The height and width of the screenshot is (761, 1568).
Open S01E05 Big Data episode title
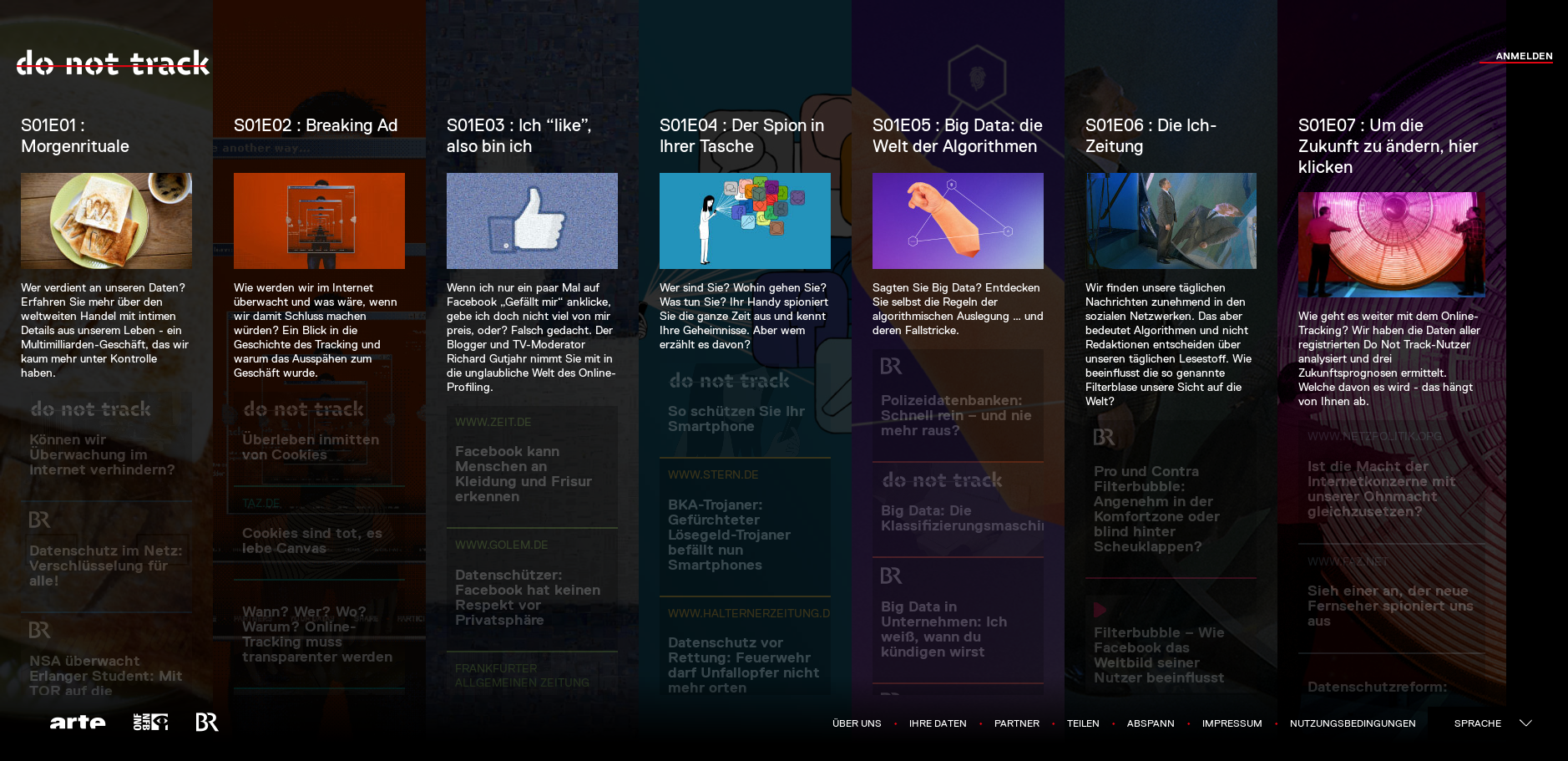957,135
